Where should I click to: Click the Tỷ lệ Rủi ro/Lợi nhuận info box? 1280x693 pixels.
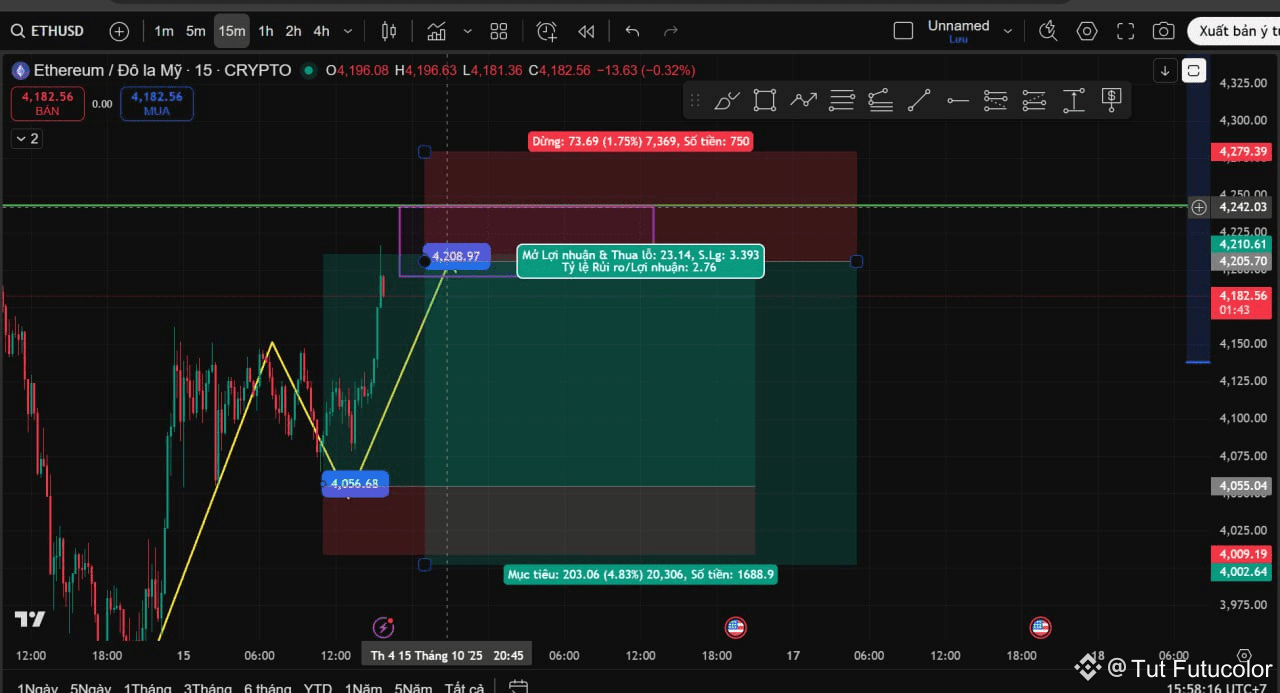pyautogui.click(x=641, y=261)
